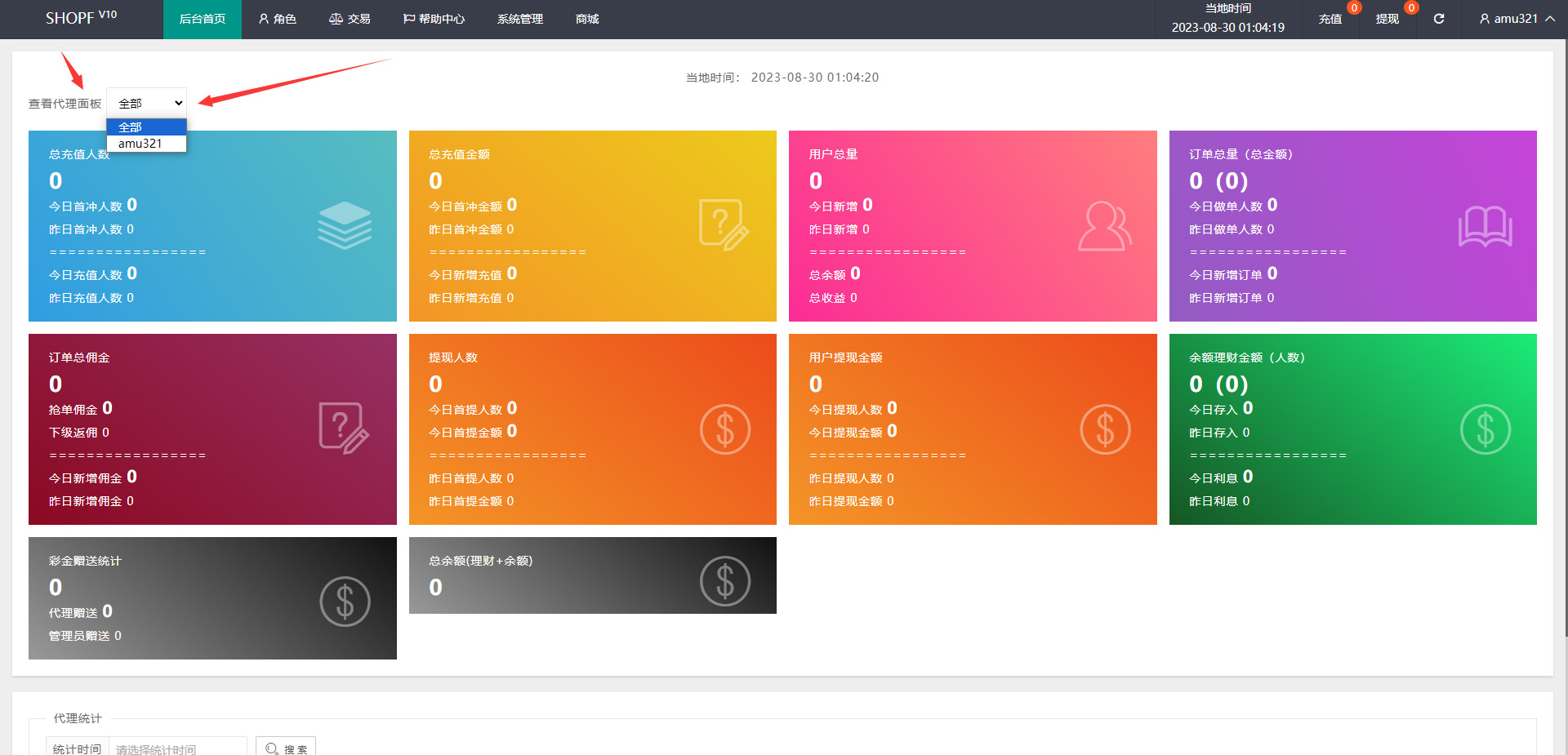Open the 查看代理面板 dropdown selector

(x=147, y=104)
